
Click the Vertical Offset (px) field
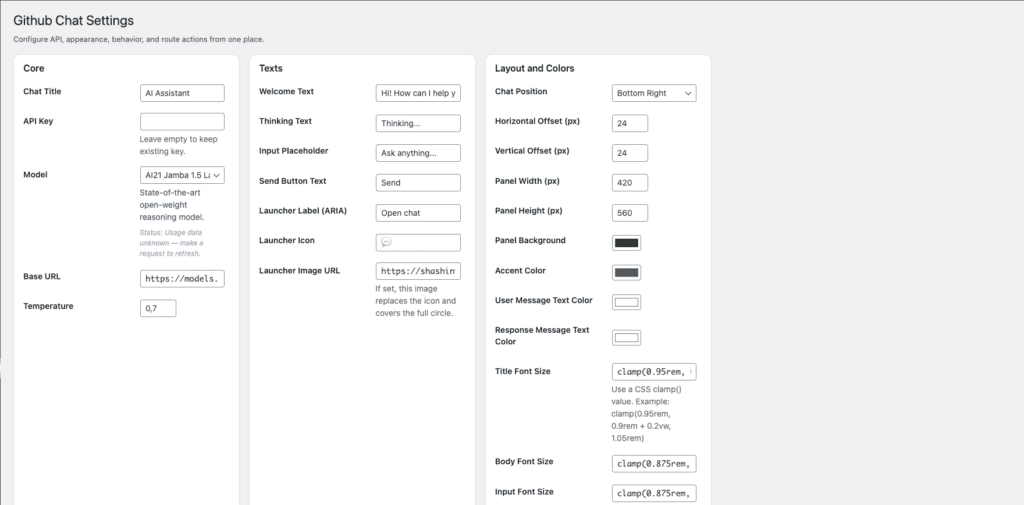pyautogui.click(x=630, y=153)
